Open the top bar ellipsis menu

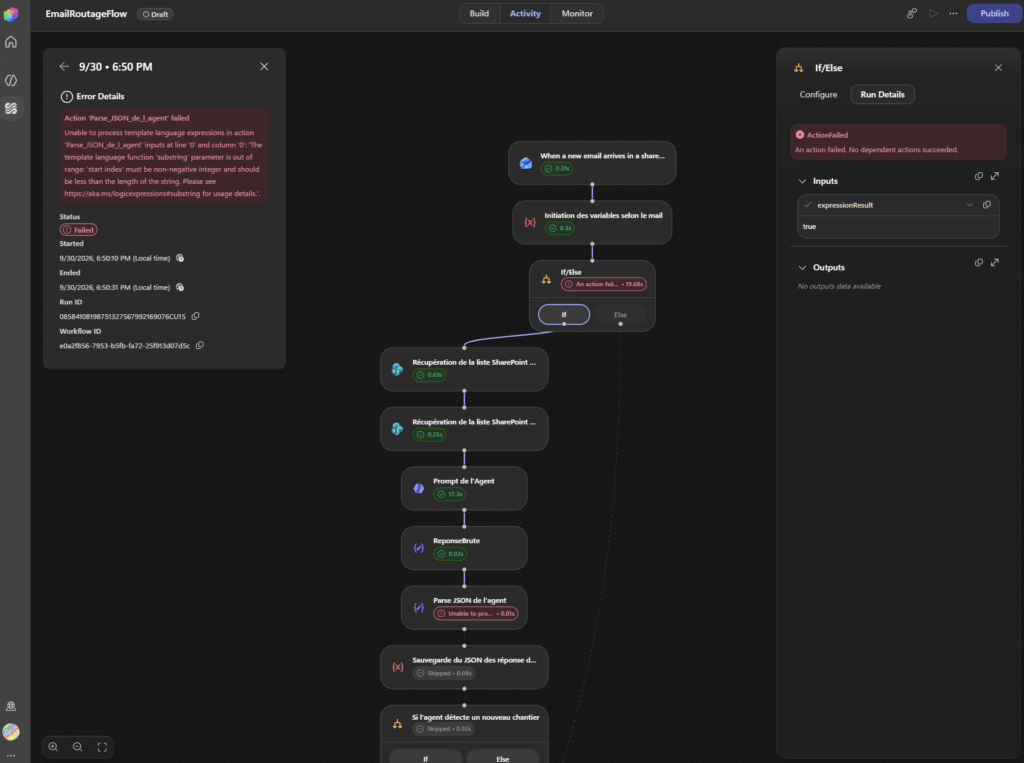953,14
